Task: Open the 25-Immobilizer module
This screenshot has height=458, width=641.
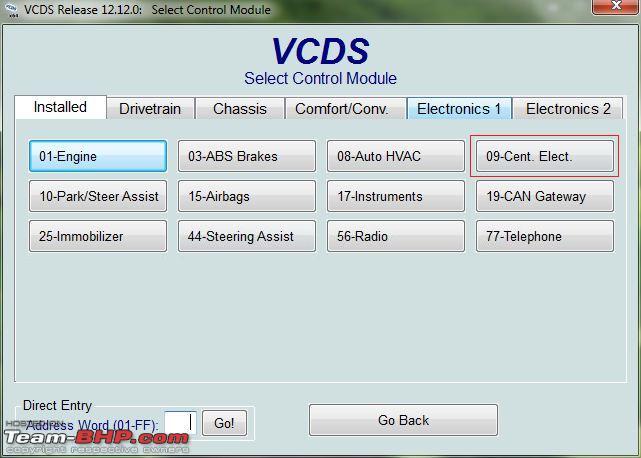Action: click(98, 236)
